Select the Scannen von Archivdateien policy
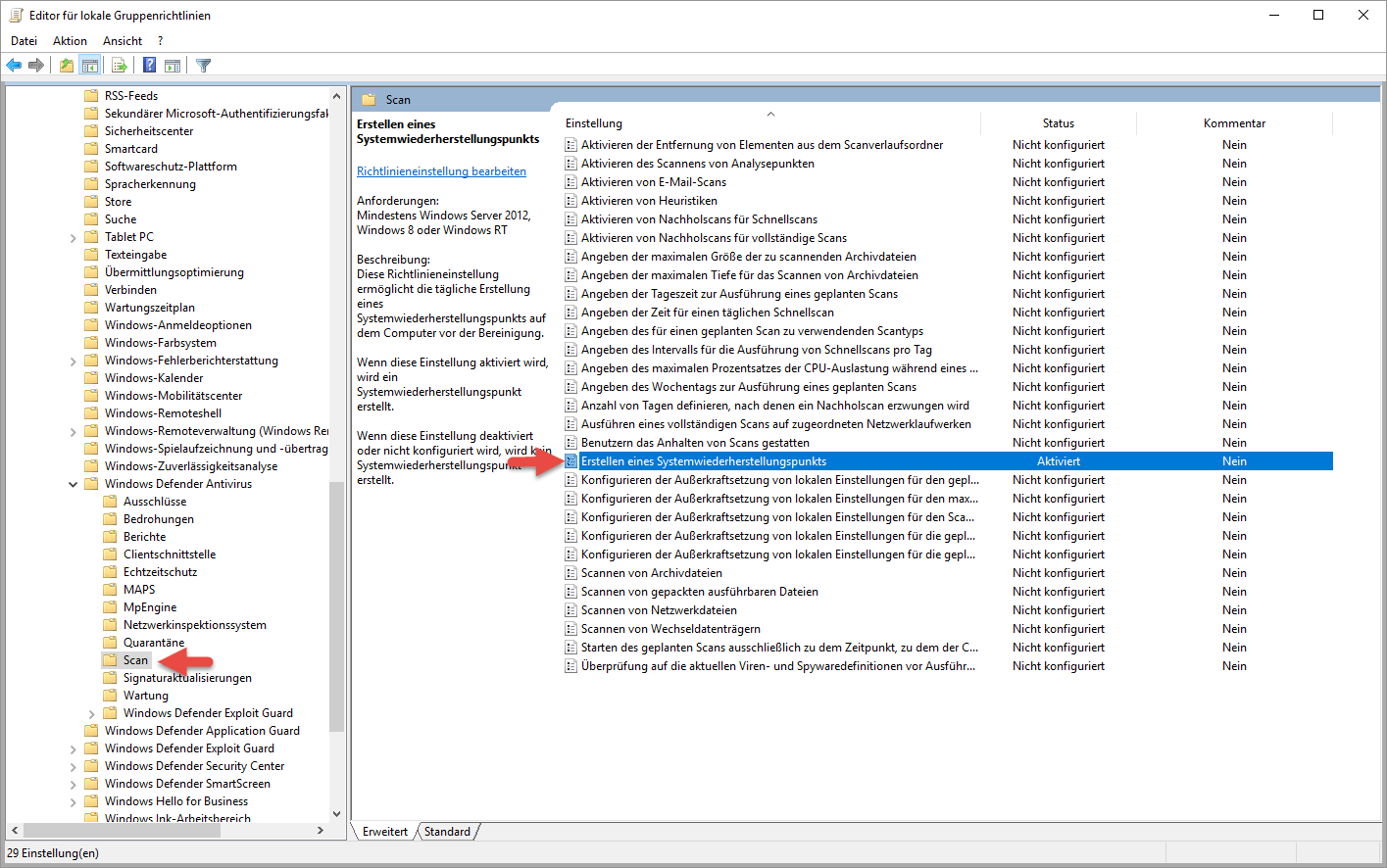 pos(651,573)
